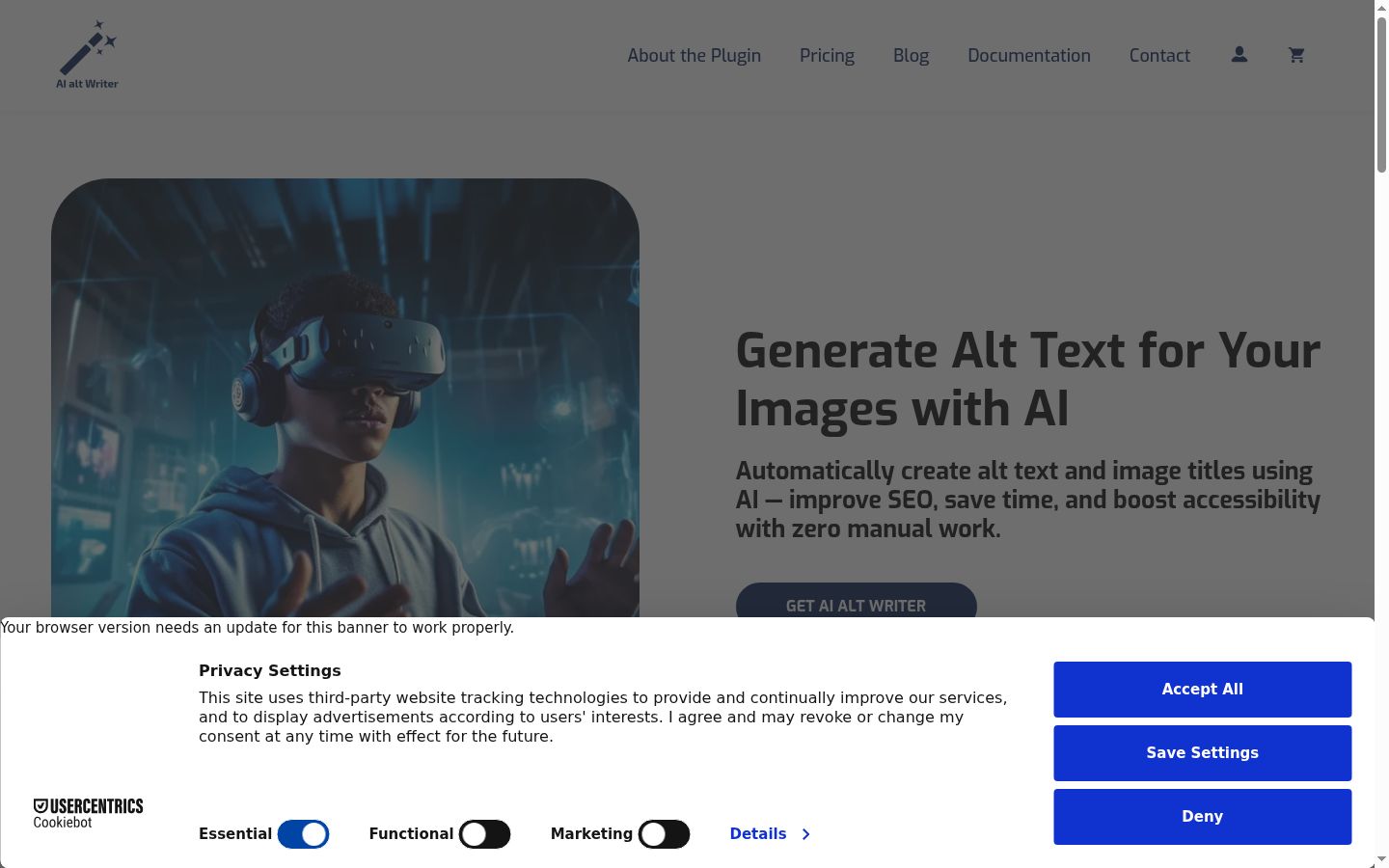
Task: Open the Blog menu item
Action: (x=911, y=56)
